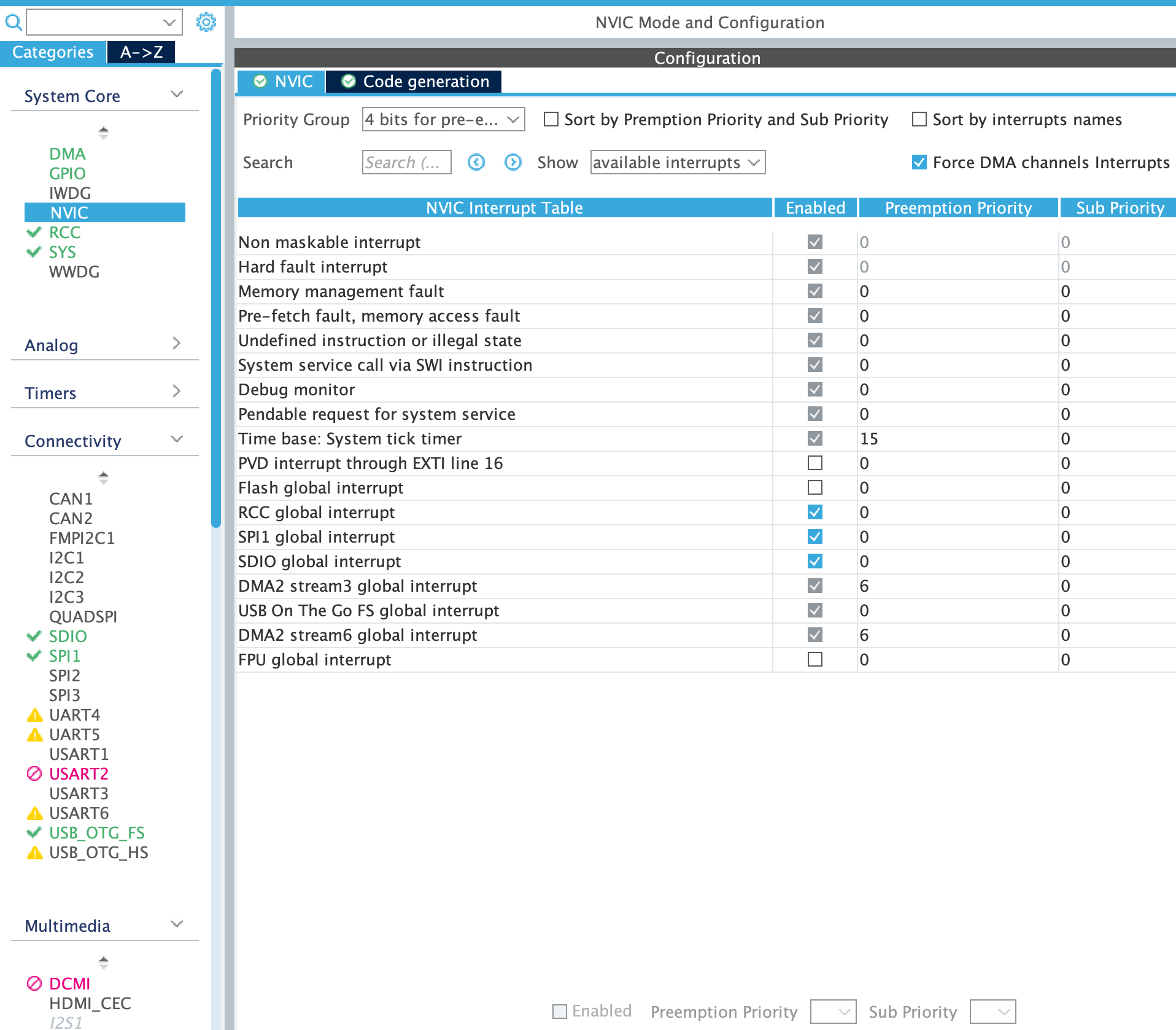This screenshot has width=1176, height=1030.
Task: Open the Show available interrupts dropdown
Action: [678, 162]
